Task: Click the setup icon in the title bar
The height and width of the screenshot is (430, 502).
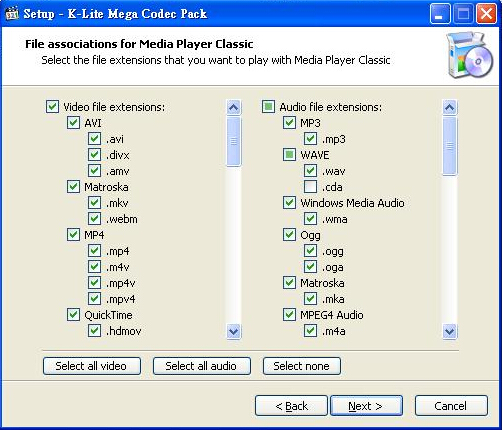Action: pos(12,13)
